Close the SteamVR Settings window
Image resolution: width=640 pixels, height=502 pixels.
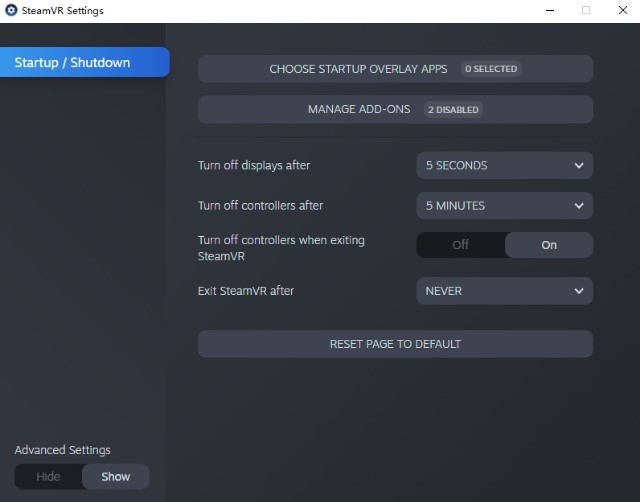[622, 10]
